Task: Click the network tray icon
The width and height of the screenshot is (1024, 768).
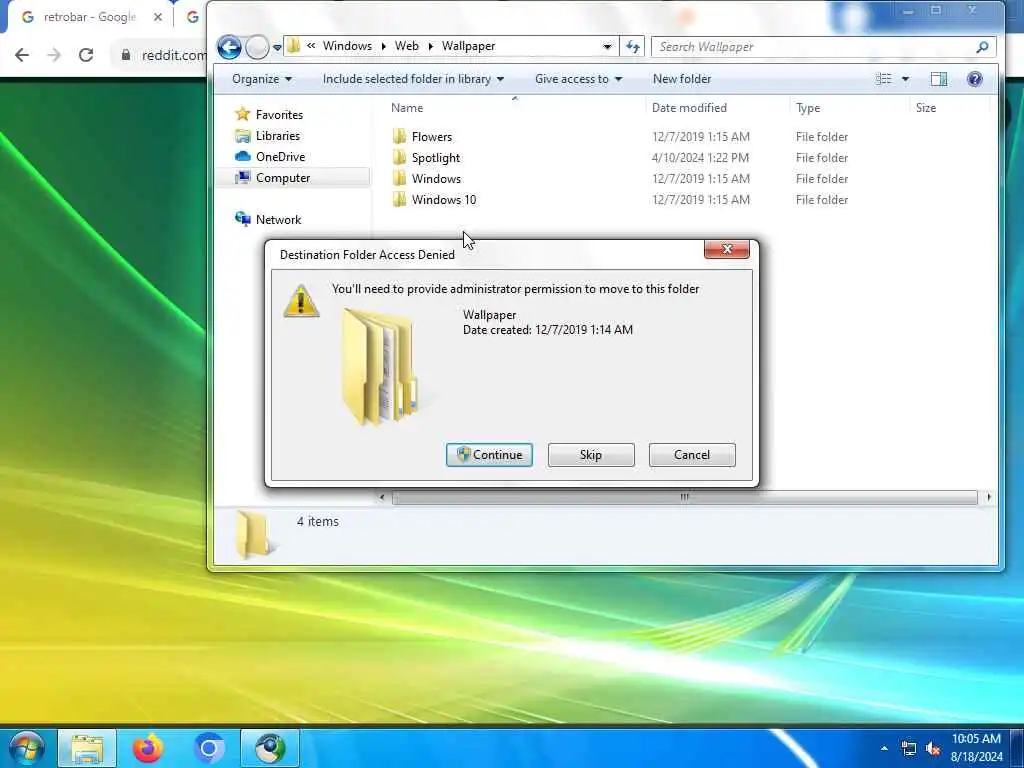Action: click(x=908, y=748)
